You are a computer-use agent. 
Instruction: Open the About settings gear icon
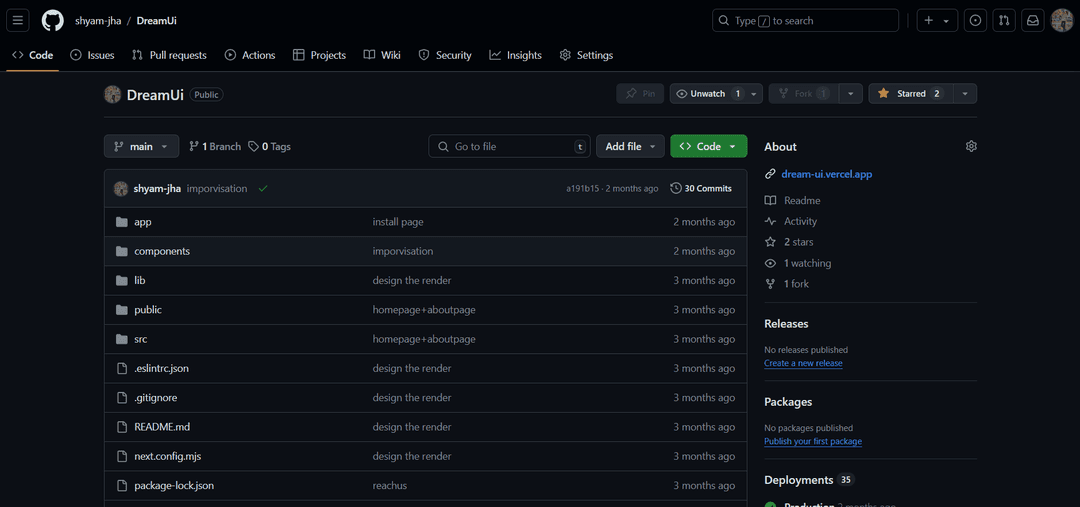(971, 146)
